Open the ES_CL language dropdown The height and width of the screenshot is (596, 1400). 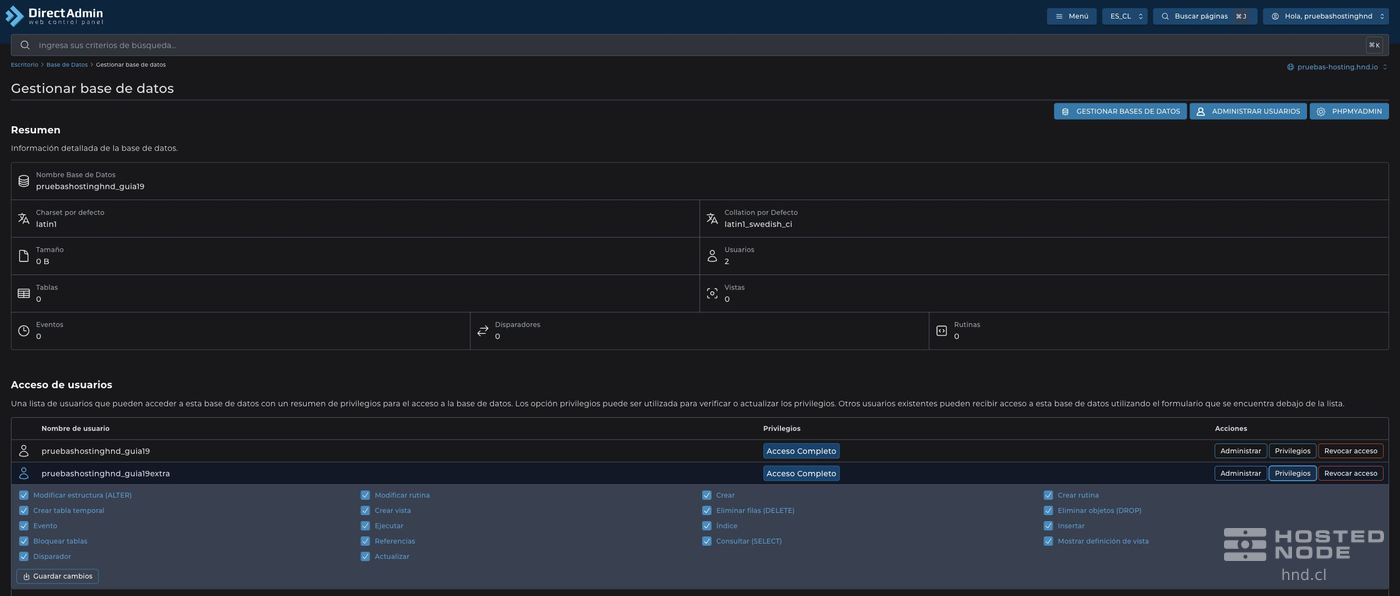(x=1125, y=16)
